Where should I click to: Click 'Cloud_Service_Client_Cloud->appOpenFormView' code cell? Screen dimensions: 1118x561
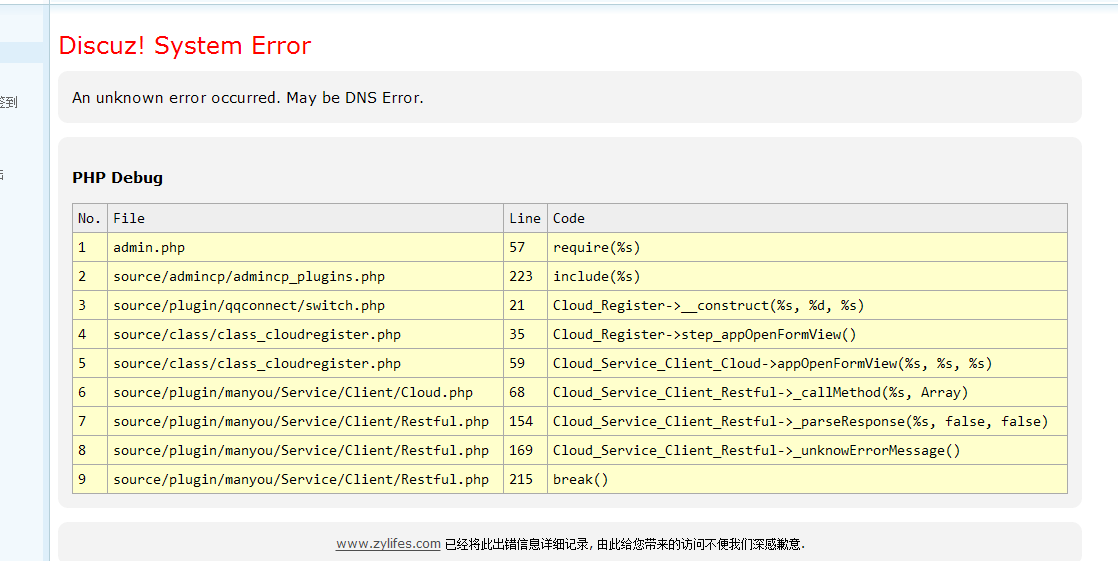pos(807,364)
